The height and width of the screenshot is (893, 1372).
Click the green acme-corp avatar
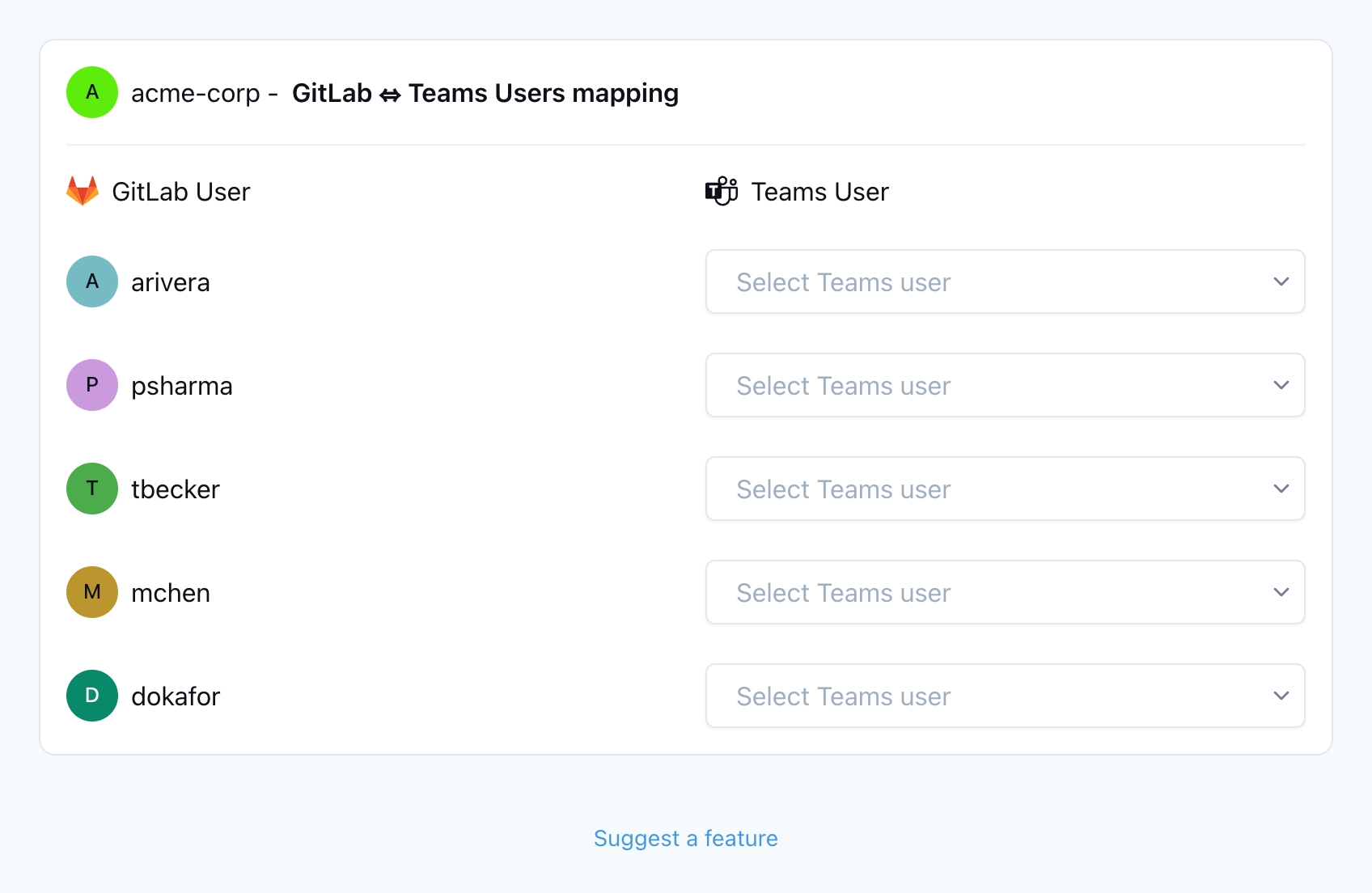(x=92, y=92)
